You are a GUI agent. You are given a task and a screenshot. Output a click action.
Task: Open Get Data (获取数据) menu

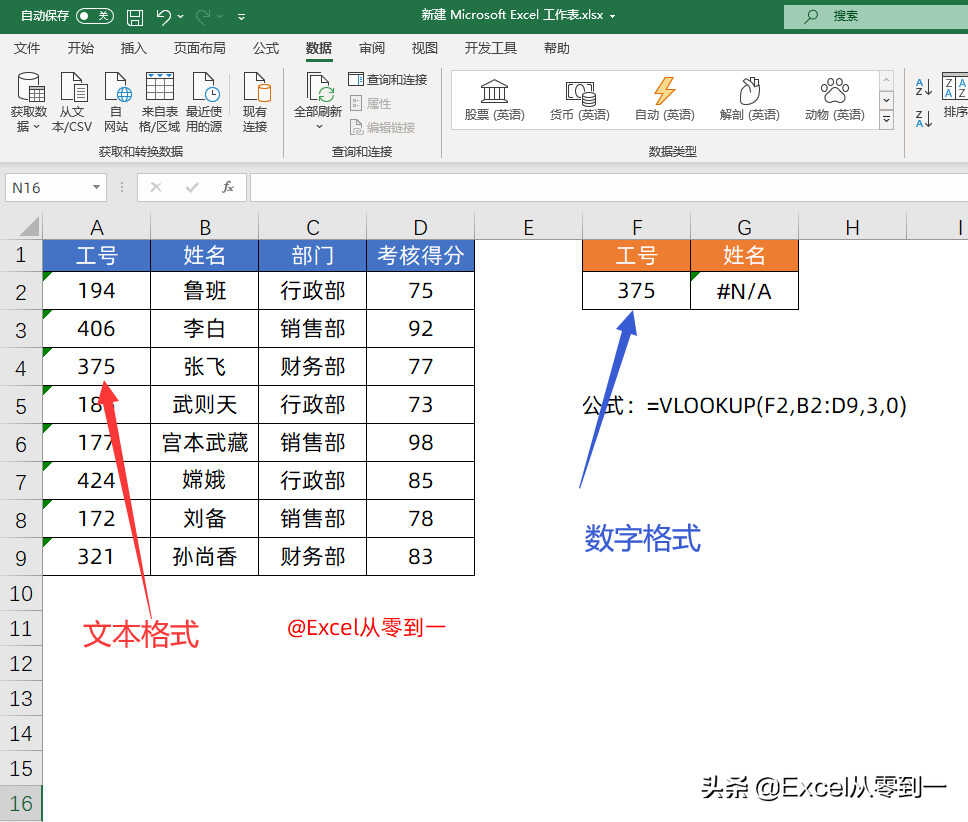29,101
